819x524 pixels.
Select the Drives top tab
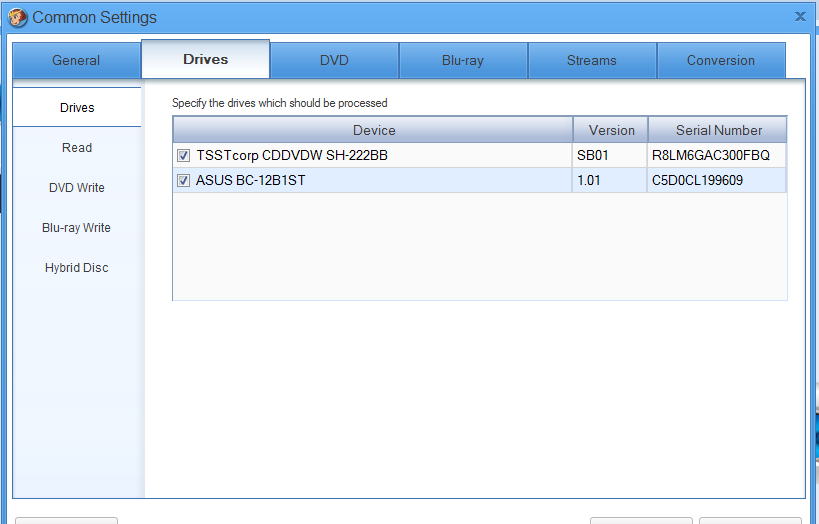(205, 59)
